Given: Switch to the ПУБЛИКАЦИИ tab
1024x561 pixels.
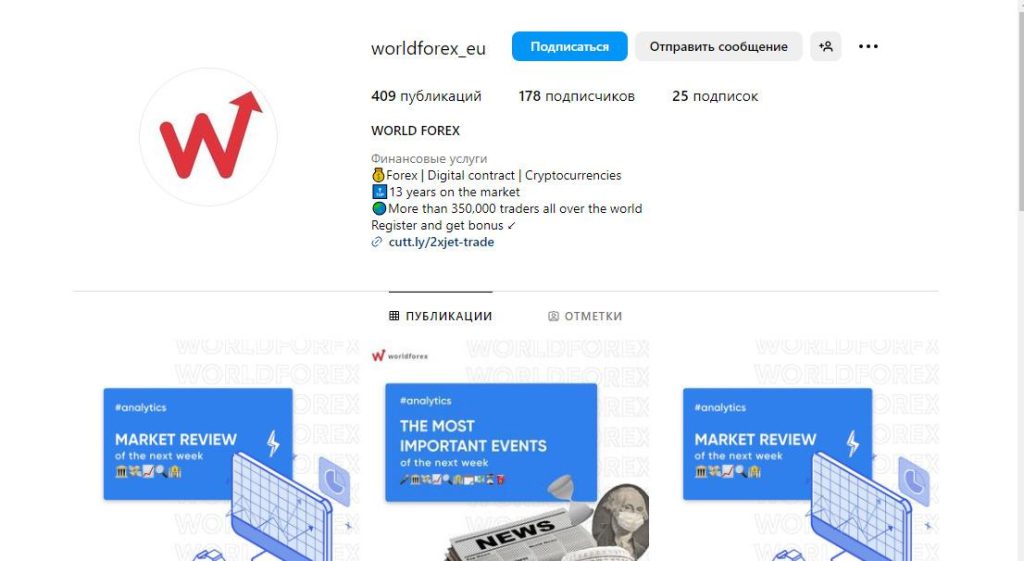Looking at the screenshot, I should point(441,316).
